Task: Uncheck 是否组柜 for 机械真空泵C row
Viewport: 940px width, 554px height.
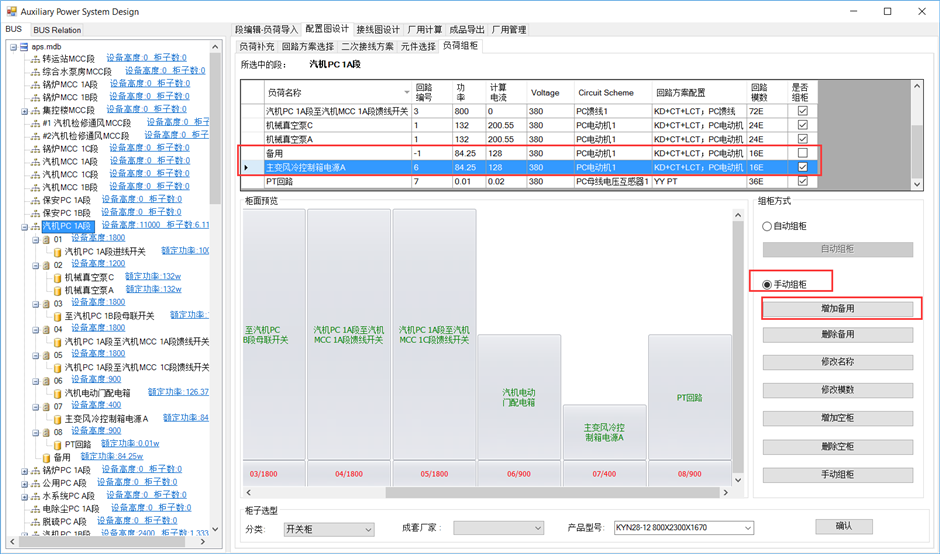Action: 803,125
